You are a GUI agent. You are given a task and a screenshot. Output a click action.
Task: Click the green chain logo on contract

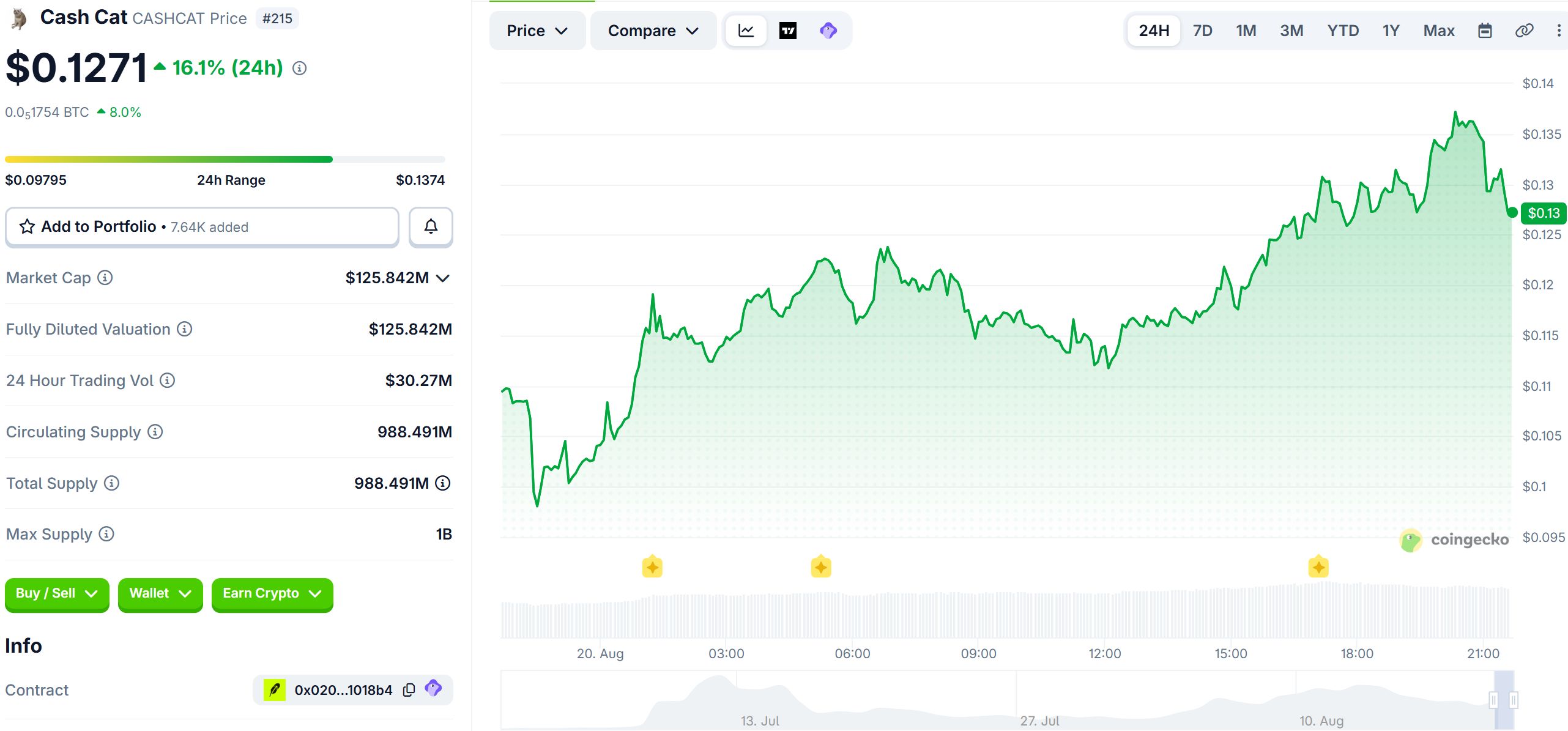point(274,690)
